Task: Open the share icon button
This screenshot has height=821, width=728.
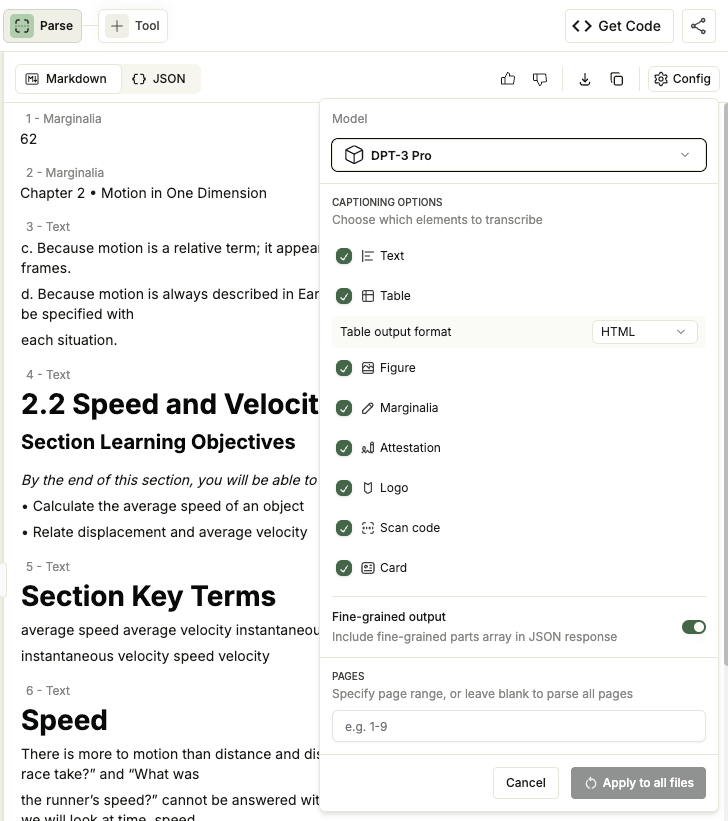Action: [x=698, y=26]
